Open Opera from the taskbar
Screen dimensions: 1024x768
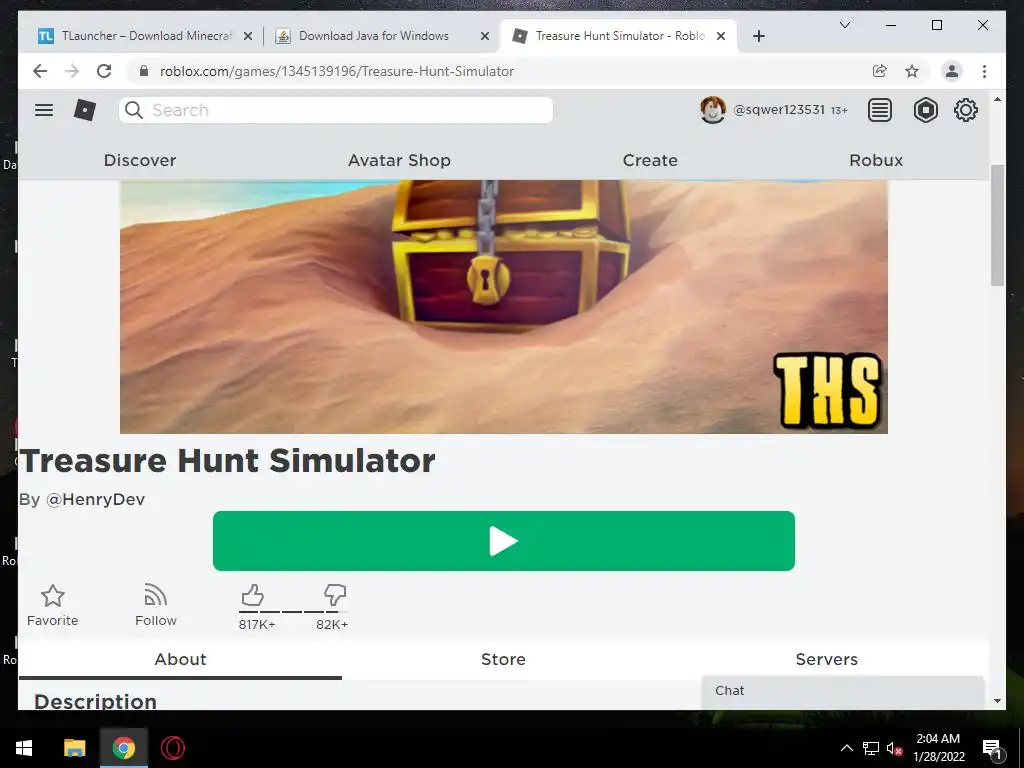point(172,748)
